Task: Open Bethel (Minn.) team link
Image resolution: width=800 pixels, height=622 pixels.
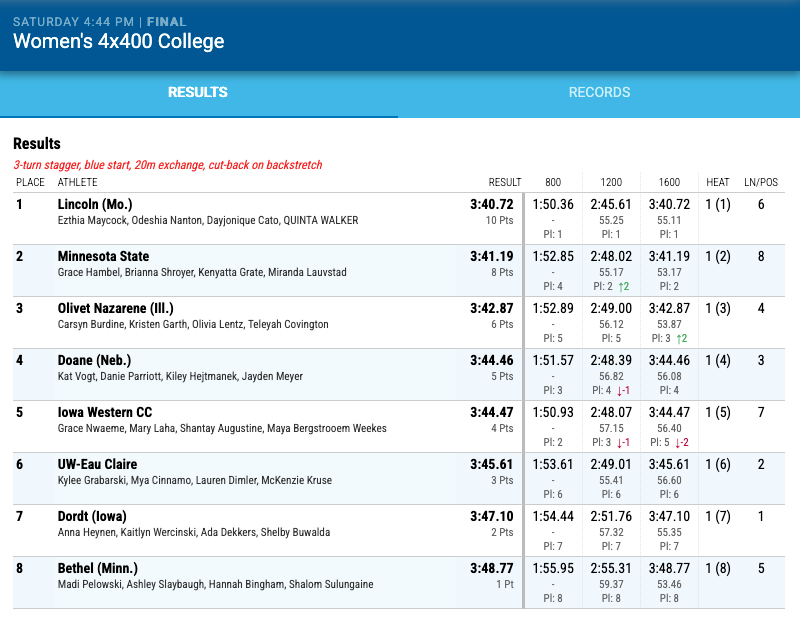Action: tap(97, 568)
